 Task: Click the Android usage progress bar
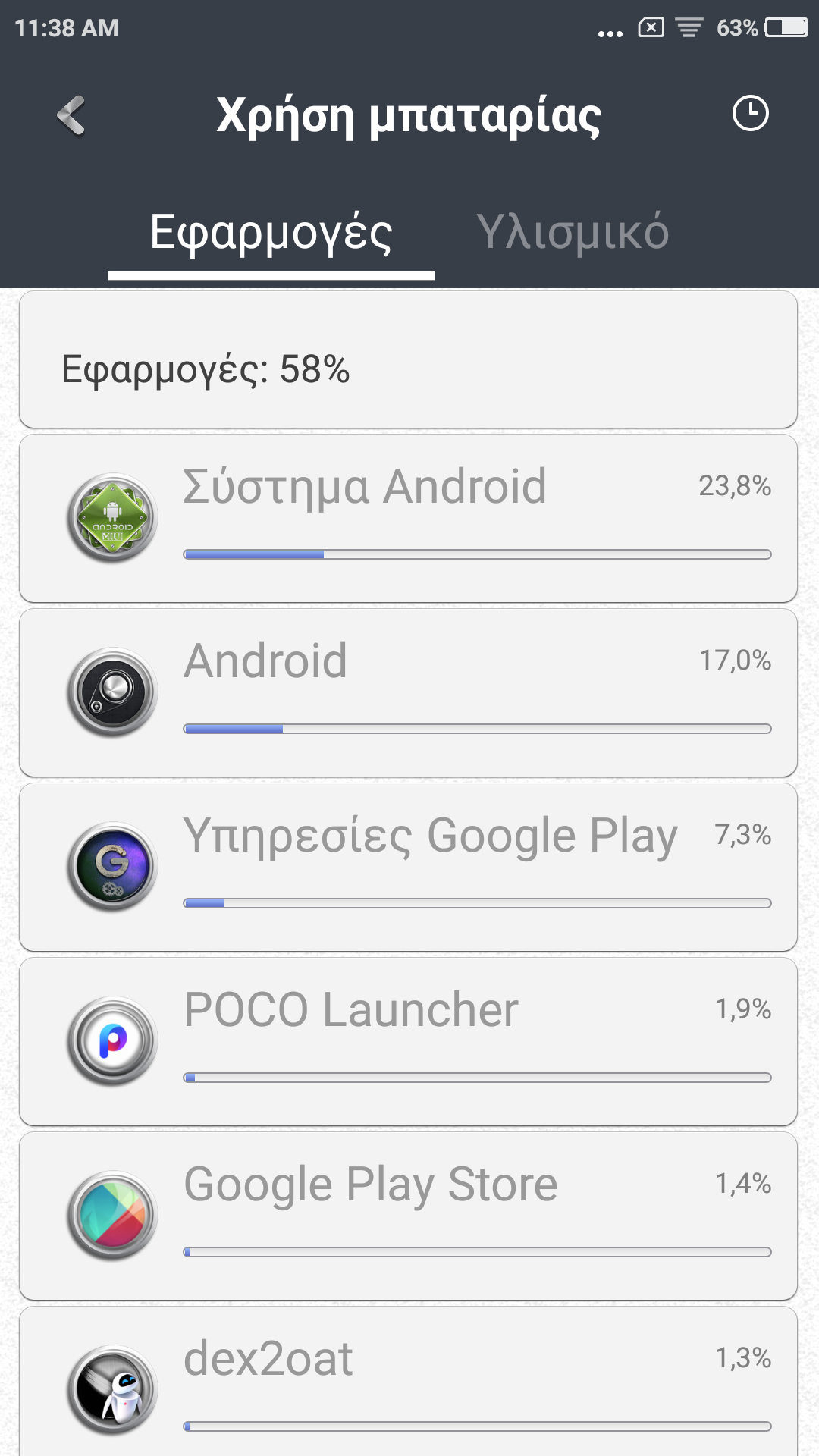[x=477, y=729]
